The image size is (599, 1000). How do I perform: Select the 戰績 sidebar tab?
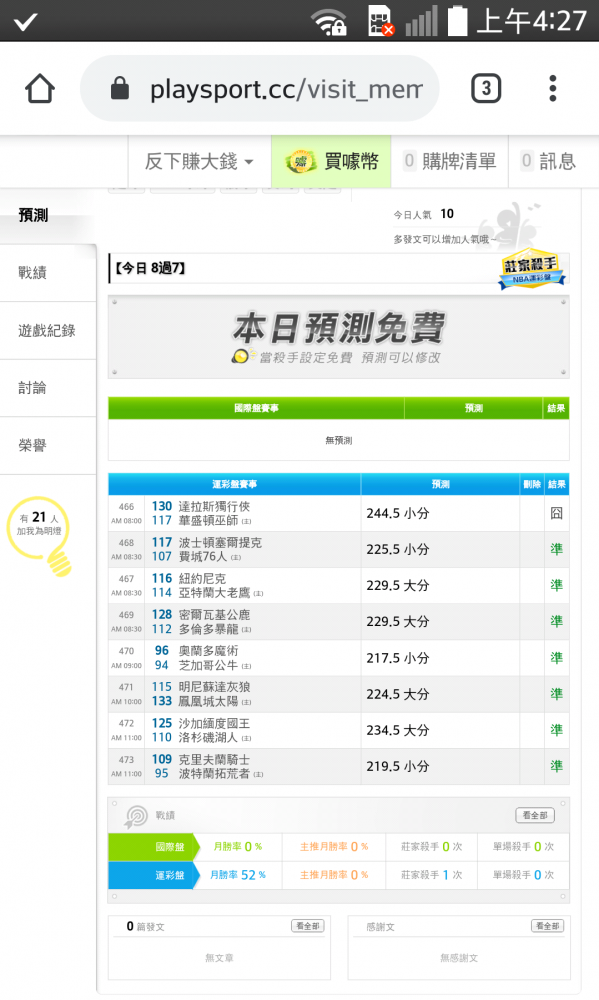48,273
